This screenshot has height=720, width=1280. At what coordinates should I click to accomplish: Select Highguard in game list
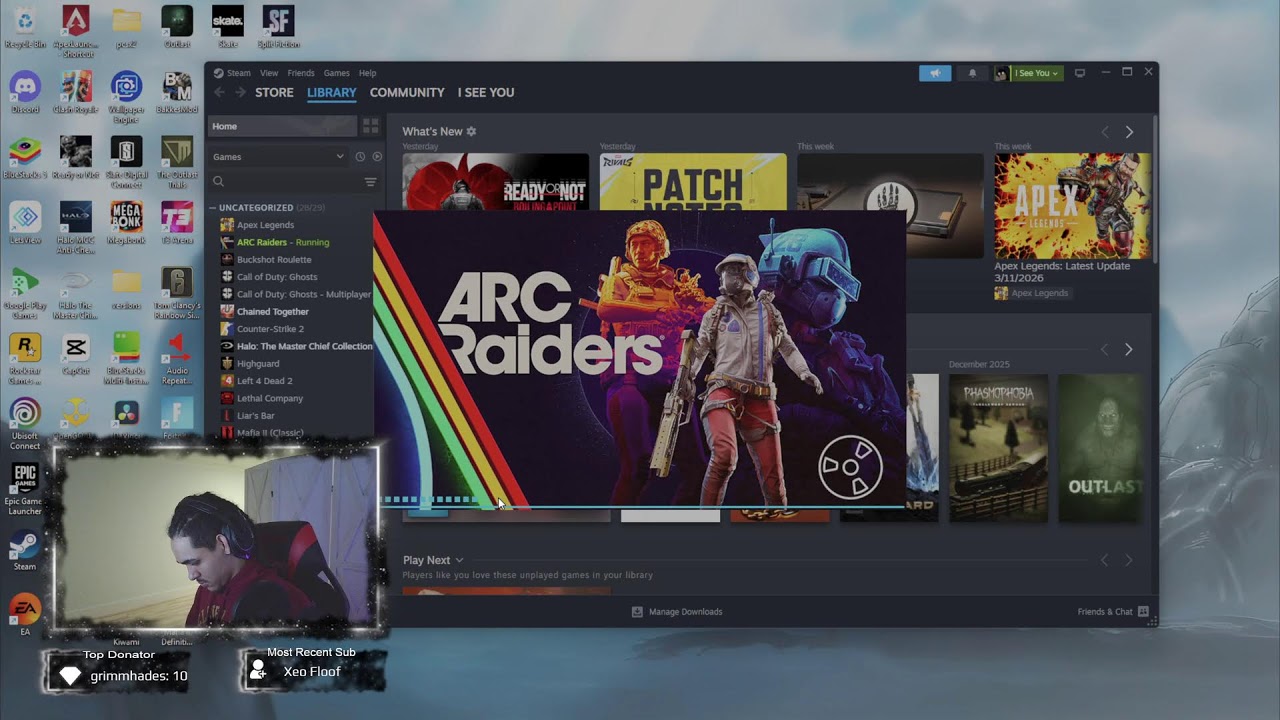click(x=258, y=364)
